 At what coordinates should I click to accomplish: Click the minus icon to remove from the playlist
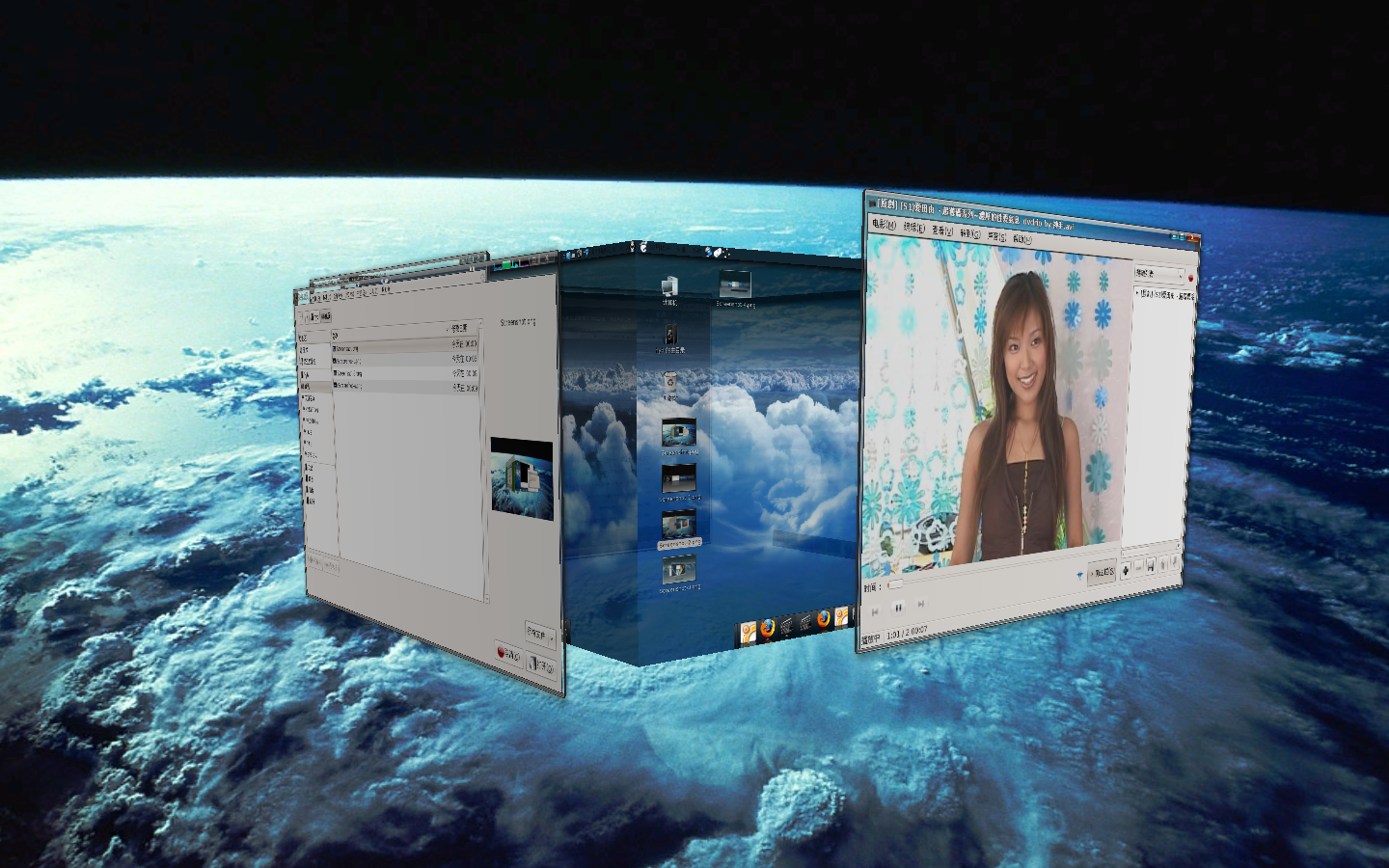tap(1138, 568)
